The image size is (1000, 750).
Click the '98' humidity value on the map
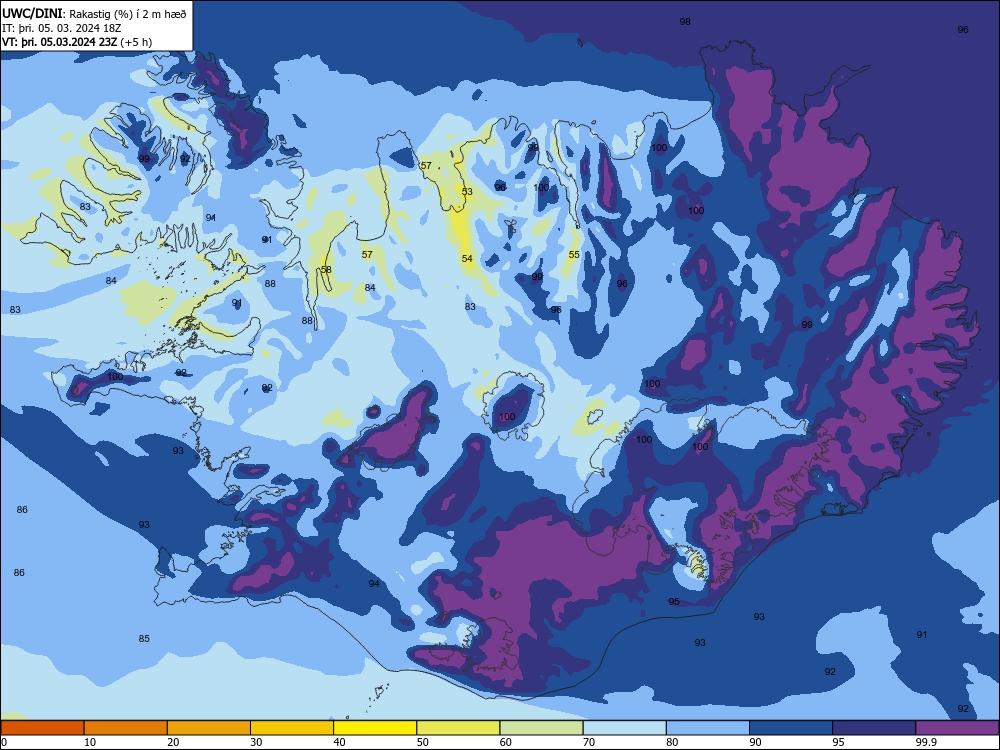coord(685,22)
